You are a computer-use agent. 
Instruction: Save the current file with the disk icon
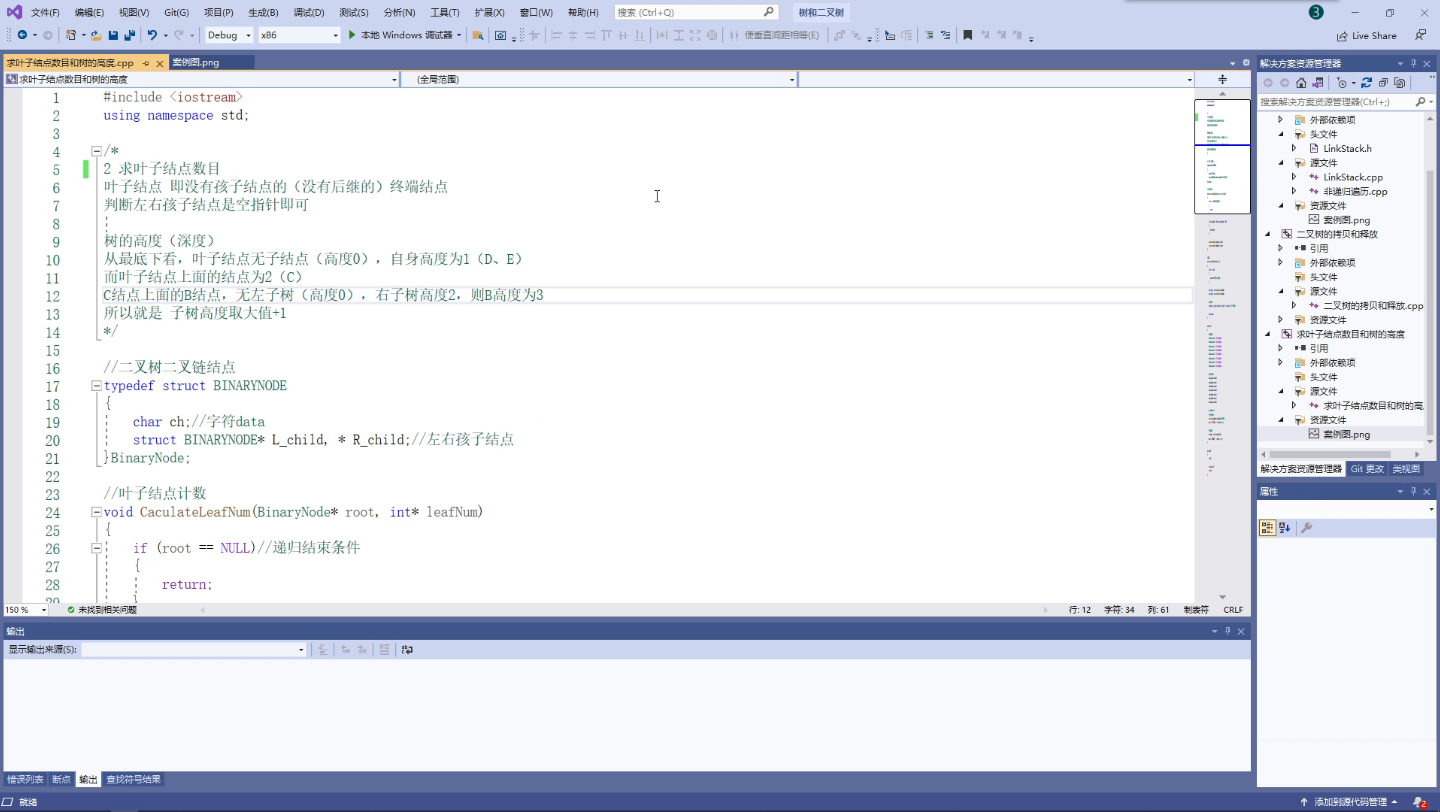[x=113, y=35]
